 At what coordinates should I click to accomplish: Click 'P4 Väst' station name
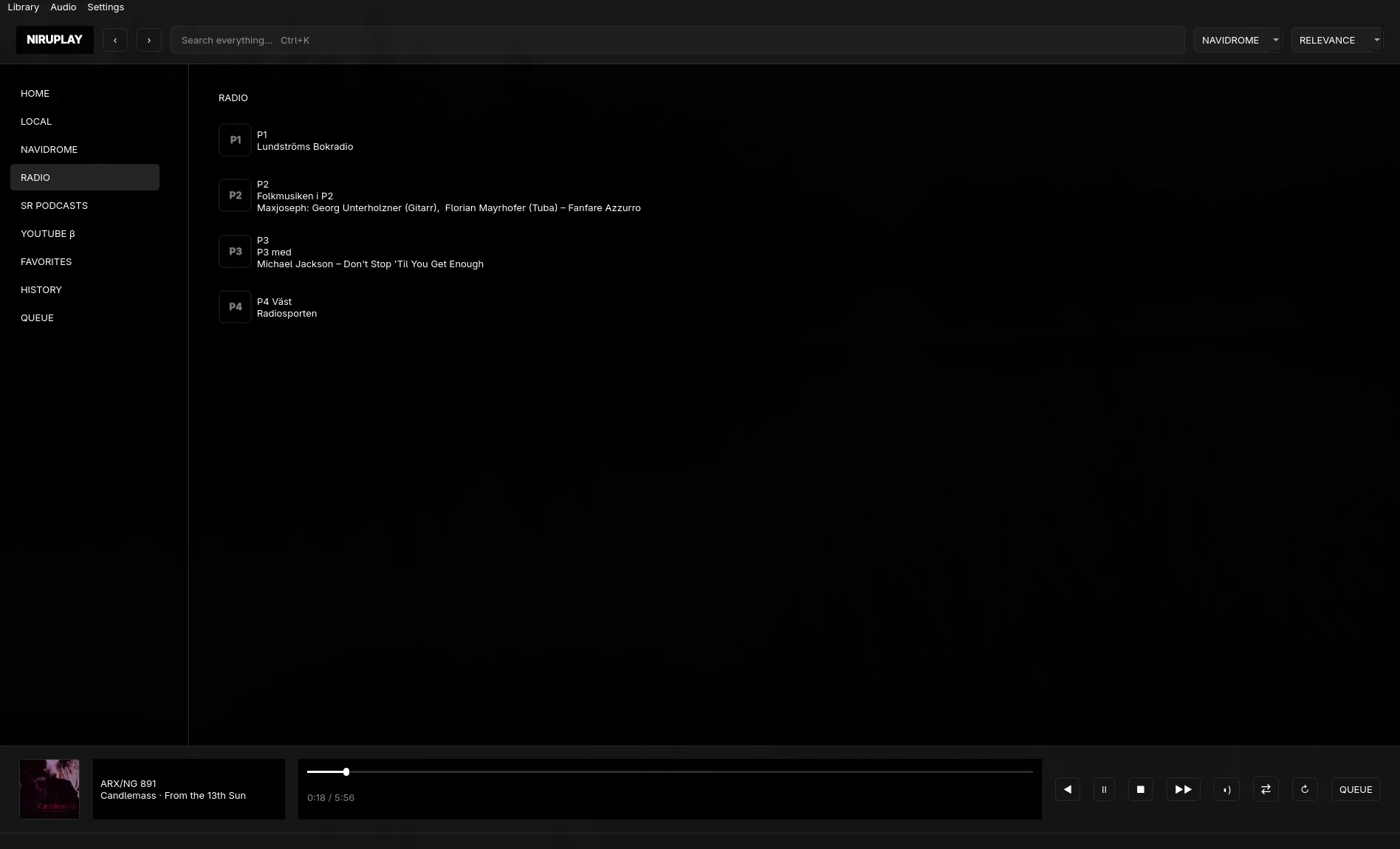click(274, 302)
